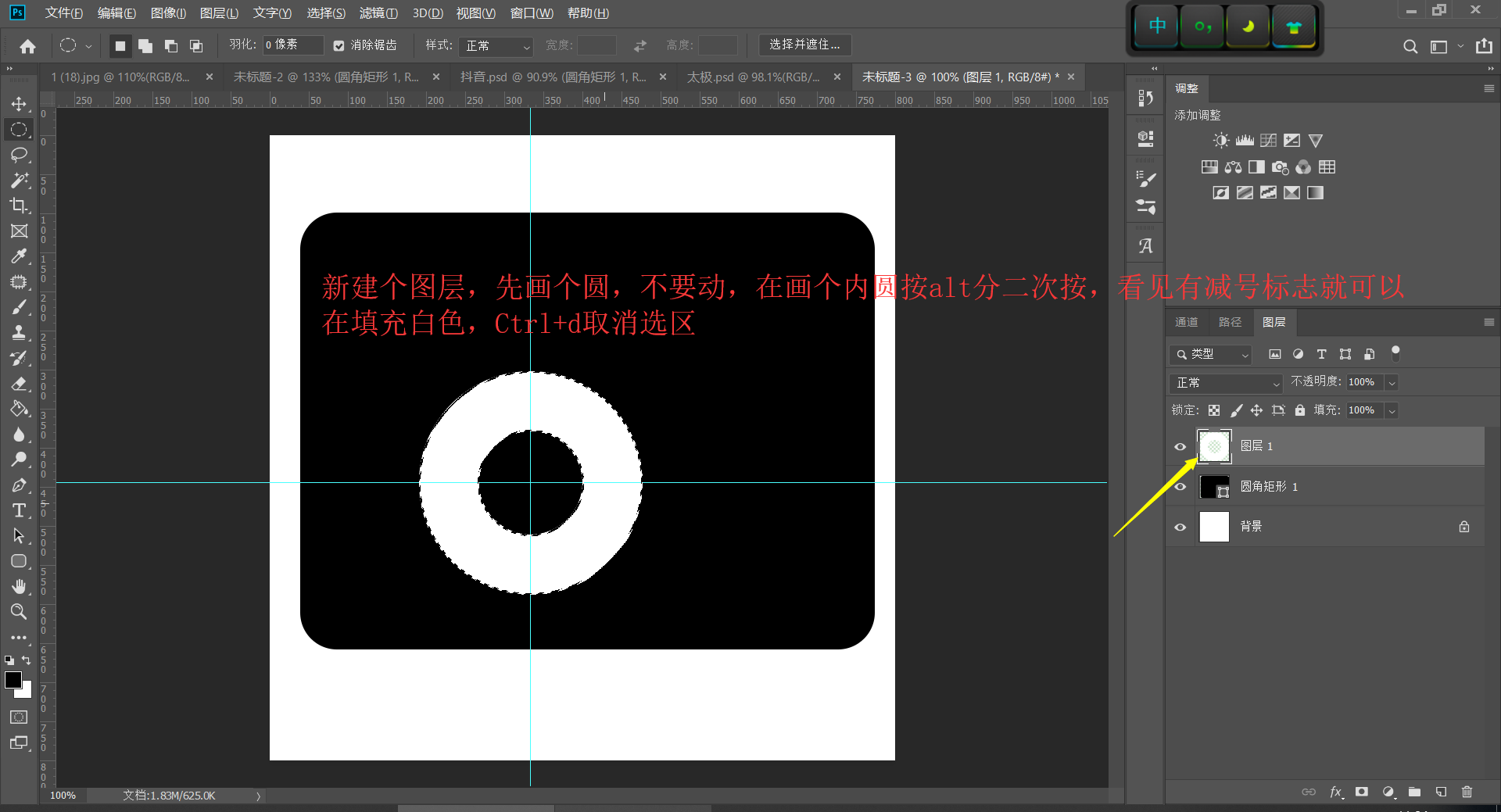Image resolution: width=1501 pixels, height=812 pixels.
Task: Toggle layer filter on/off switch
Action: pyautogui.click(x=1395, y=353)
